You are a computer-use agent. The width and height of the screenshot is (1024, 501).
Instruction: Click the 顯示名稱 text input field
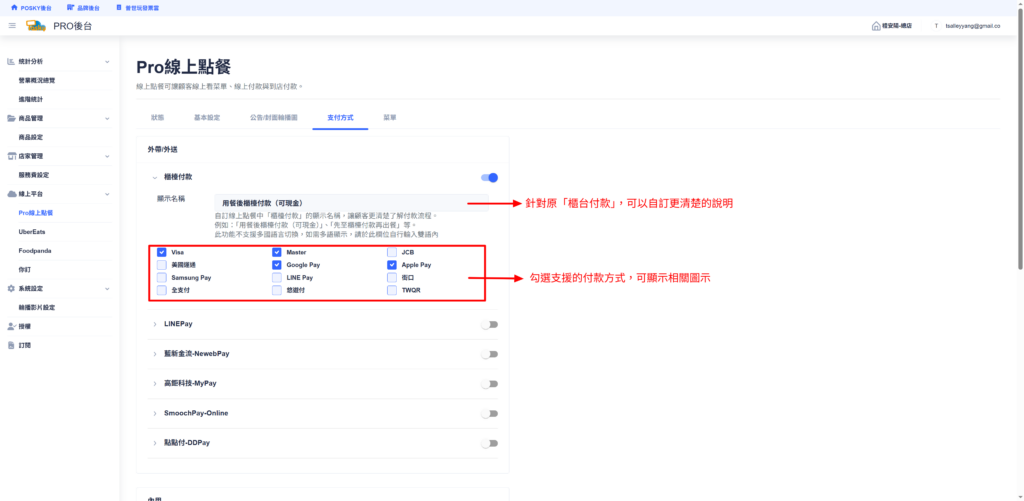[351, 202]
